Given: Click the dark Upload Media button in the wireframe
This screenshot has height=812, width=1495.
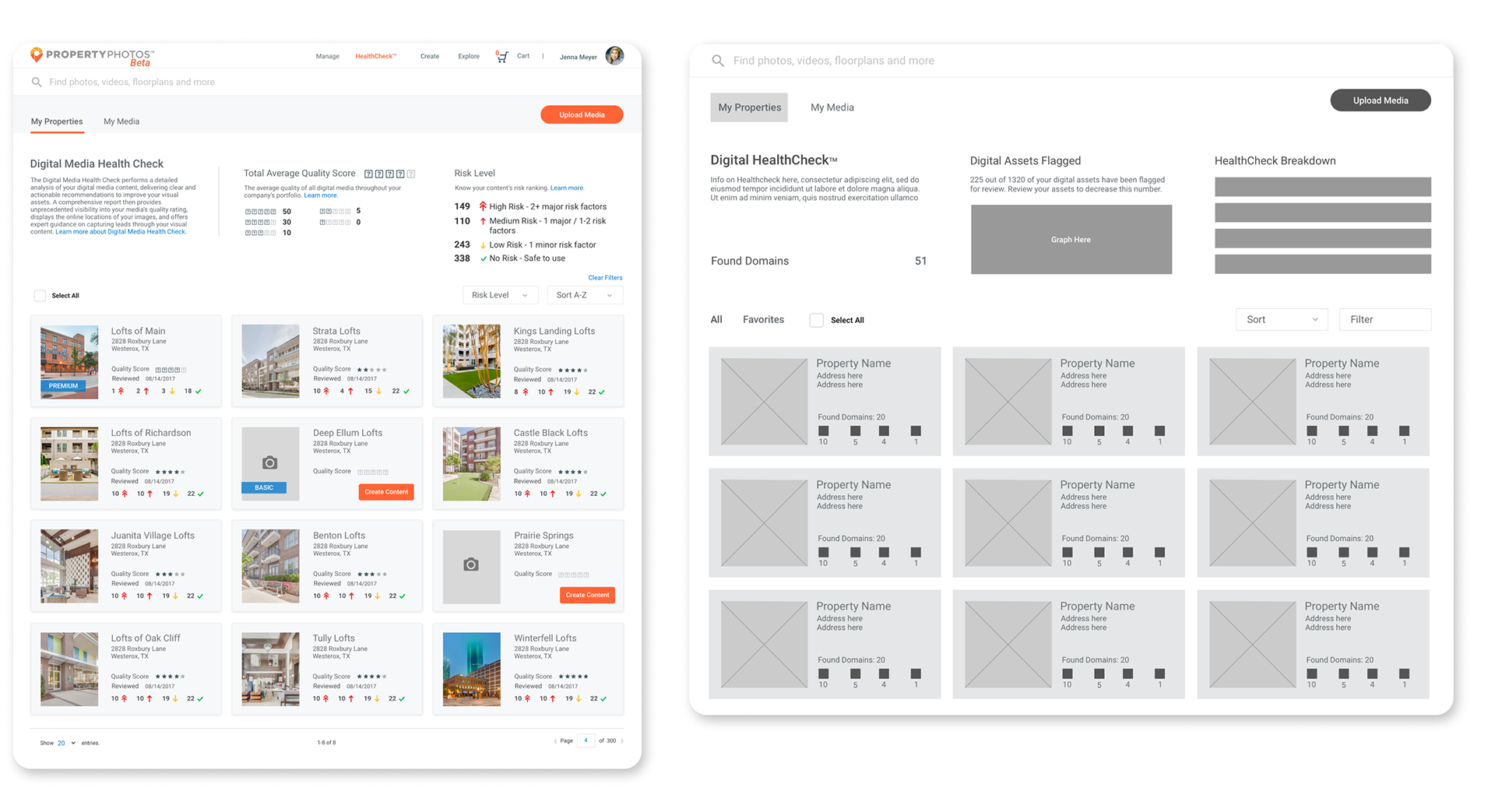Looking at the screenshot, I should click(1381, 100).
